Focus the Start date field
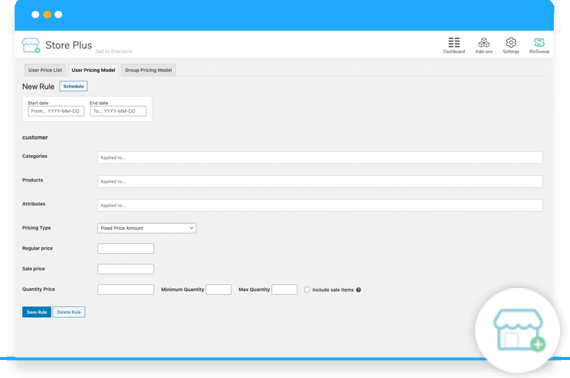 56,111
